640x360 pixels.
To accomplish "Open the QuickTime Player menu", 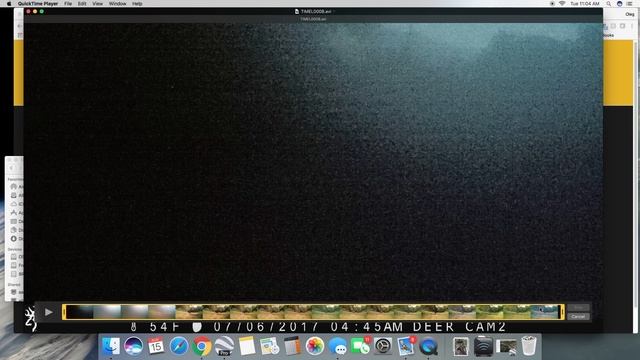I will coord(38,4).
